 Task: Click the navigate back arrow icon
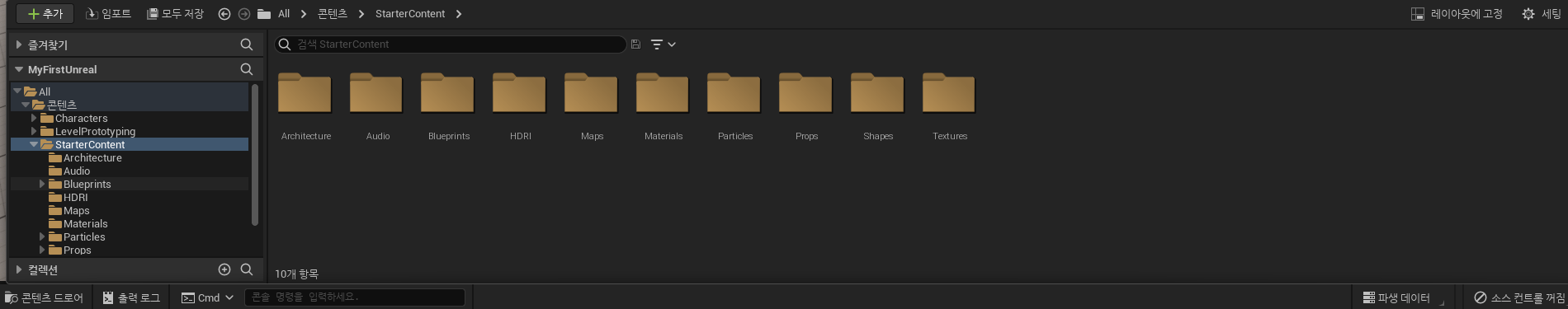(224, 14)
